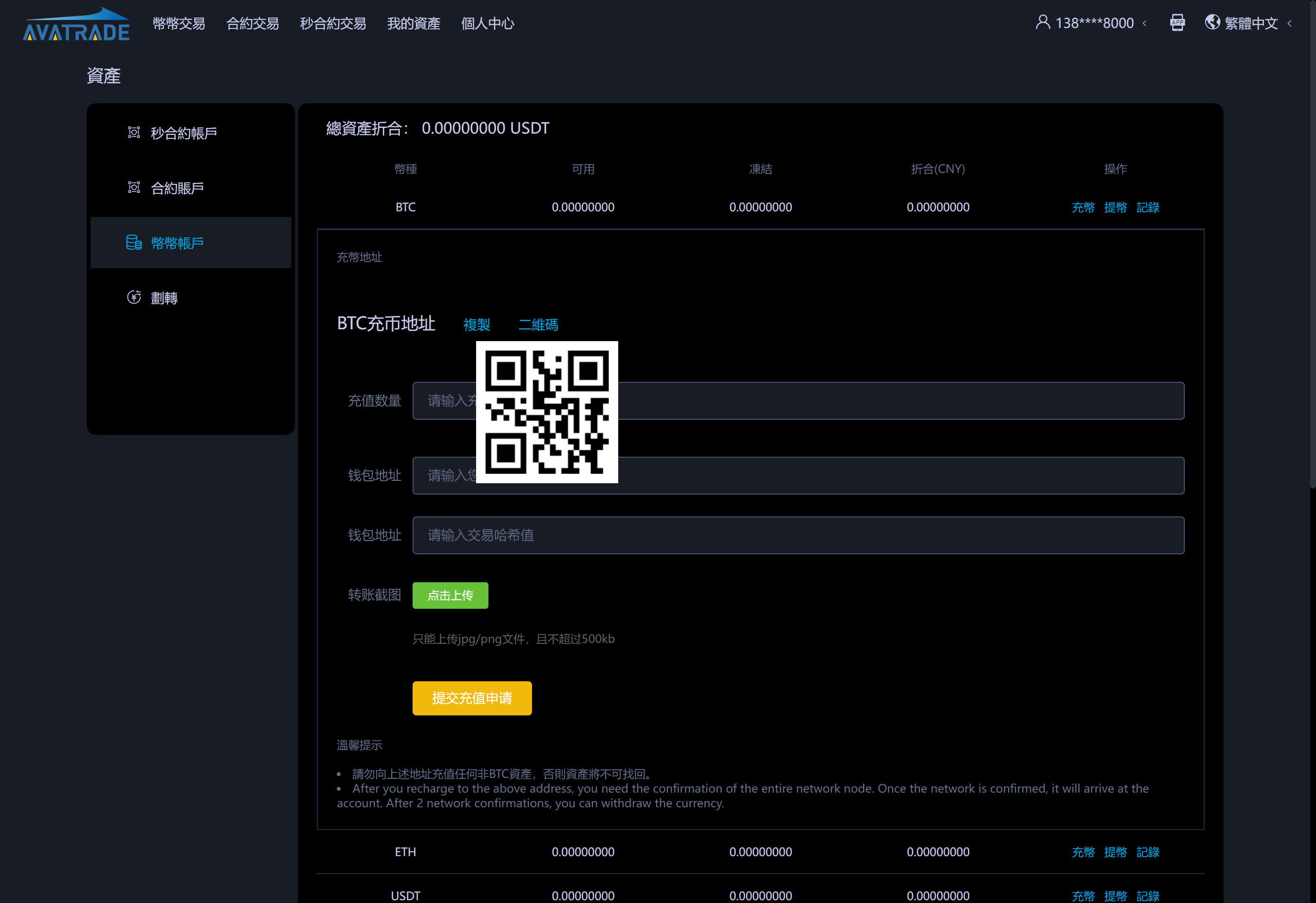Click the 幣幣帳戶 coins icon
The image size is (1316, 903).
pyautogui.click(x=134, y=242)
